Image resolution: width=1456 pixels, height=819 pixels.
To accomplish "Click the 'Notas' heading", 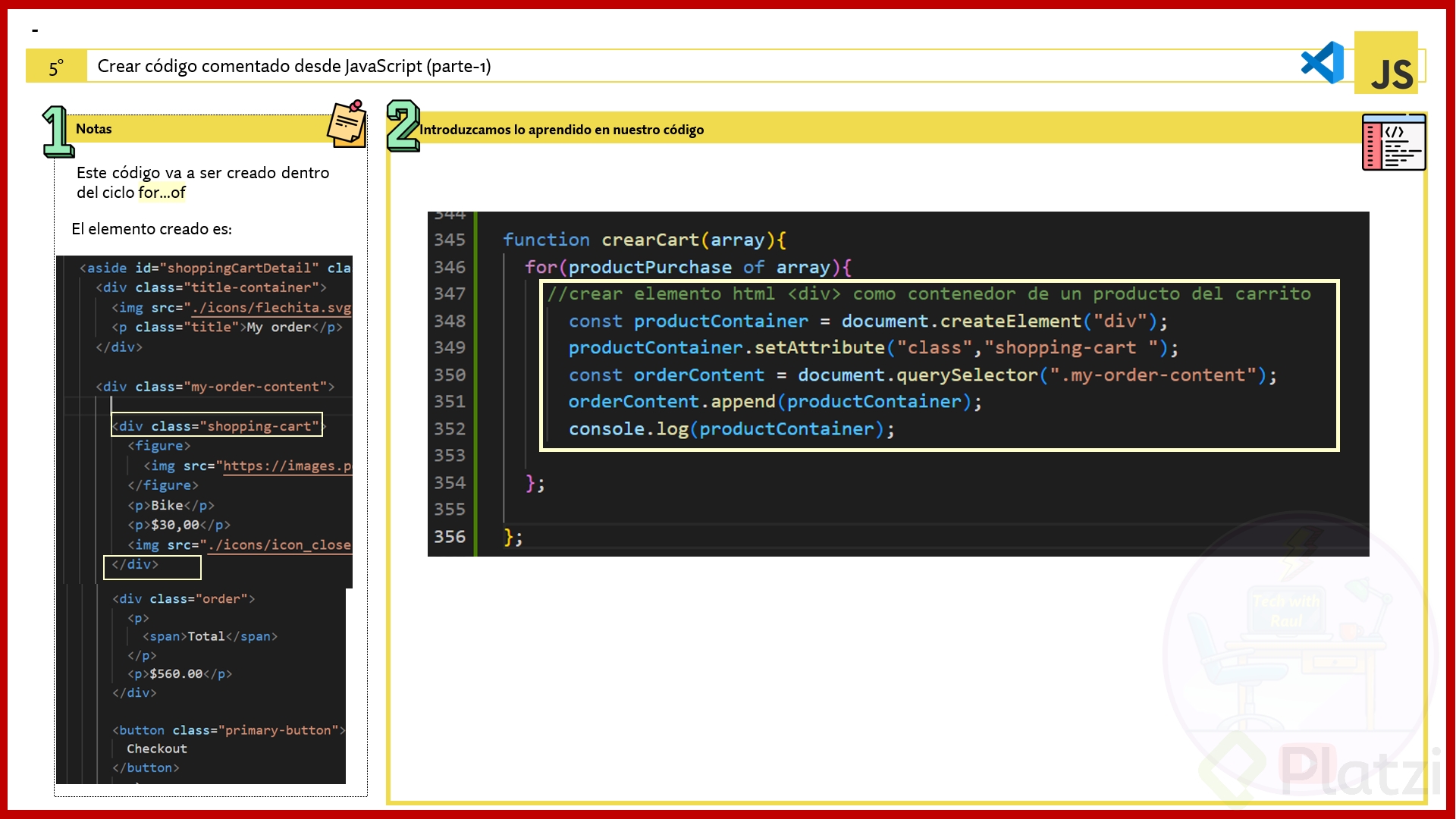I will [x=94, y=129].
